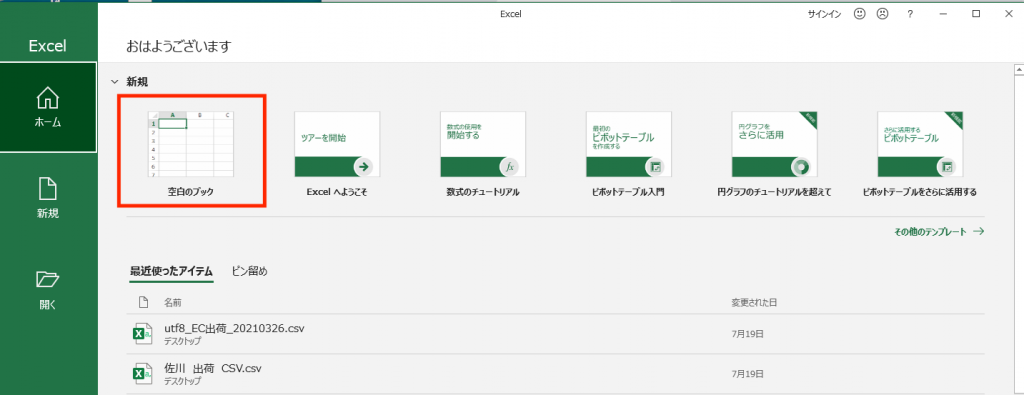Switch to the 最近使ったアイテム tab
The width and height of the screenshot is (1024, 395).
click(x=171, y=272)
